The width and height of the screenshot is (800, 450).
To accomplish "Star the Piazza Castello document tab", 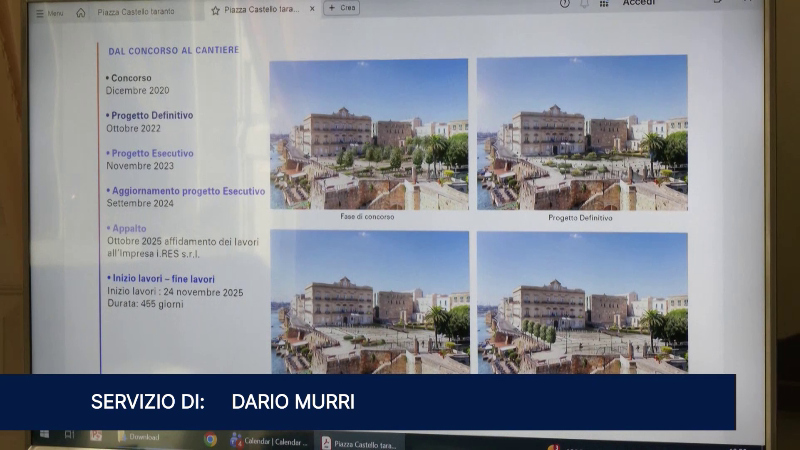I will pyautogui.click(x=215, y=10).
